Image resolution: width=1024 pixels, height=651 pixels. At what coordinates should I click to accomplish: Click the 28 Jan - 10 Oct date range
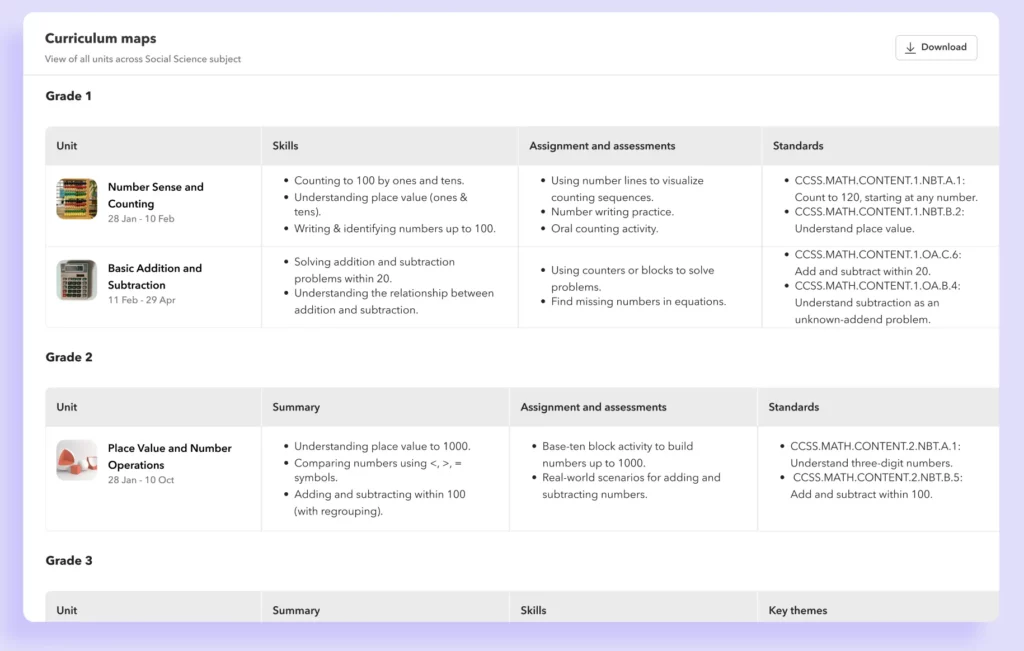coord(141,480)
